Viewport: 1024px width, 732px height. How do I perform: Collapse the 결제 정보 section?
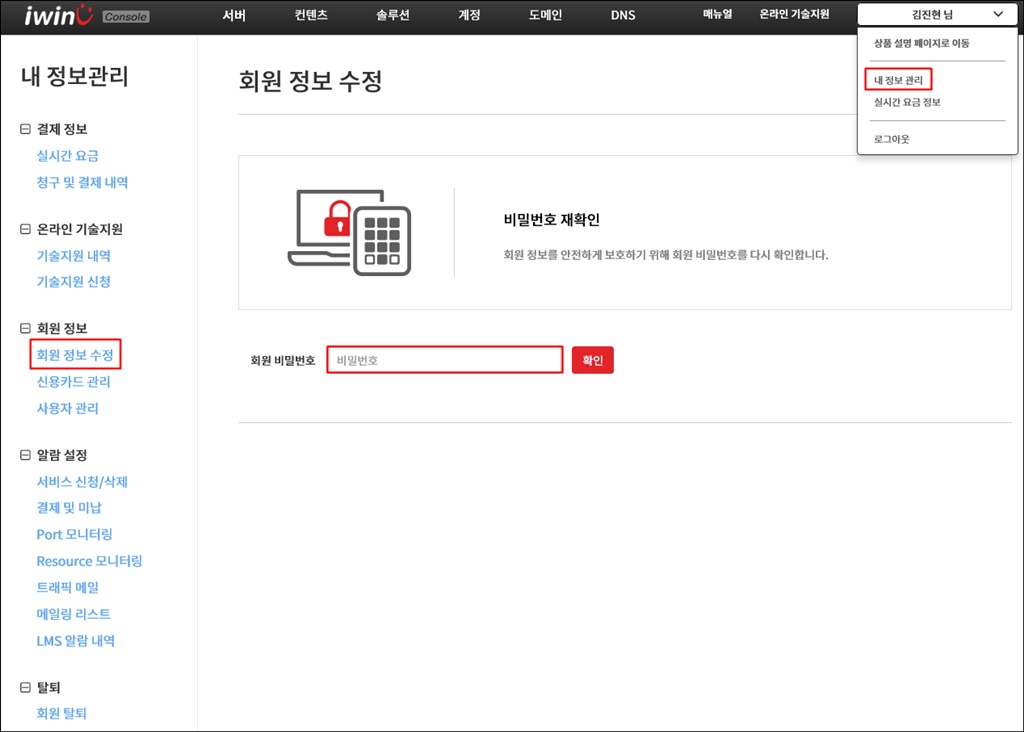[25, 129]
